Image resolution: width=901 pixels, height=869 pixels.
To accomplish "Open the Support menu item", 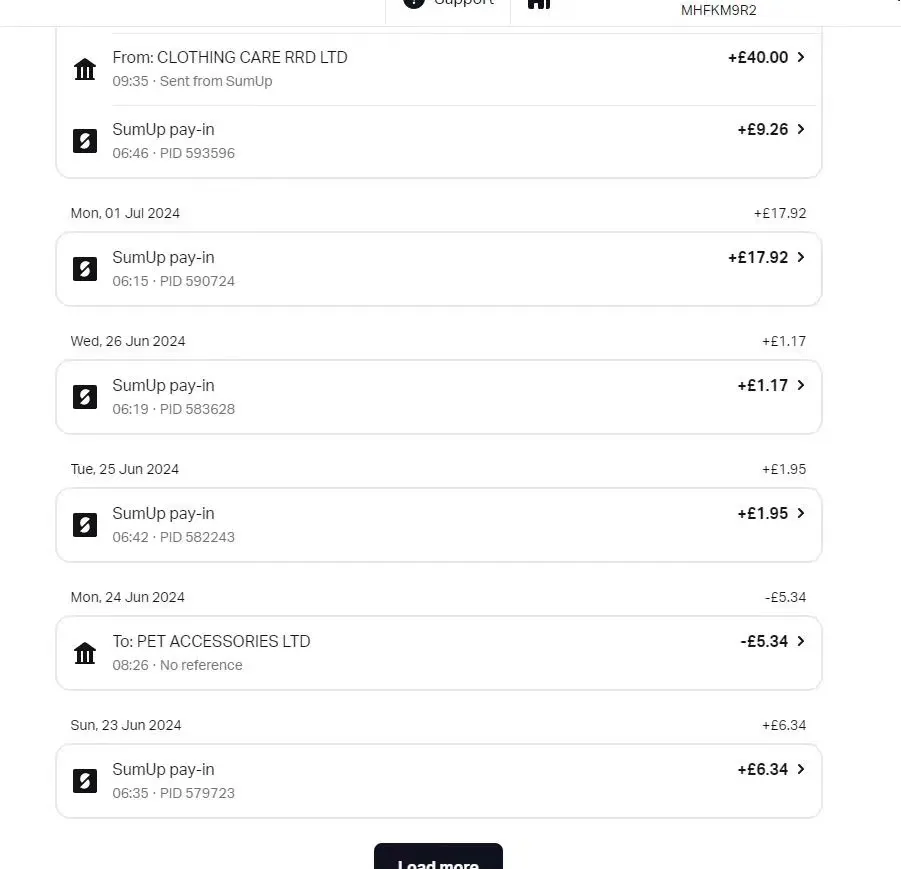I will [462, 3].
